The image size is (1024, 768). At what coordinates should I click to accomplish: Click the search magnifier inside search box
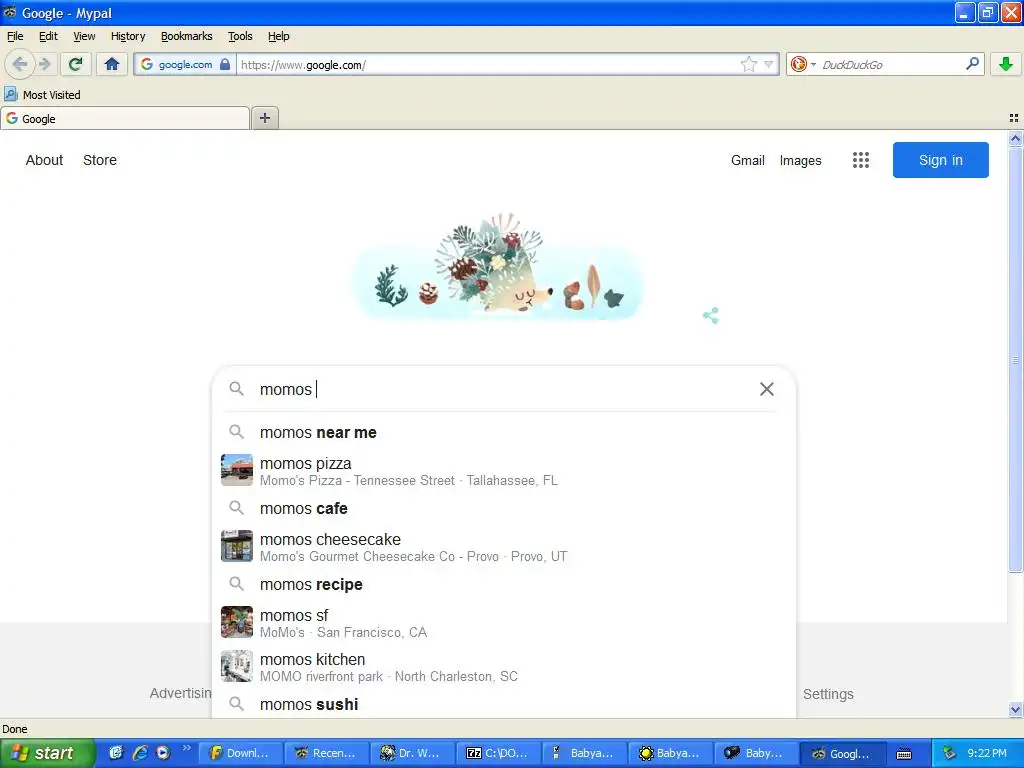236,389
